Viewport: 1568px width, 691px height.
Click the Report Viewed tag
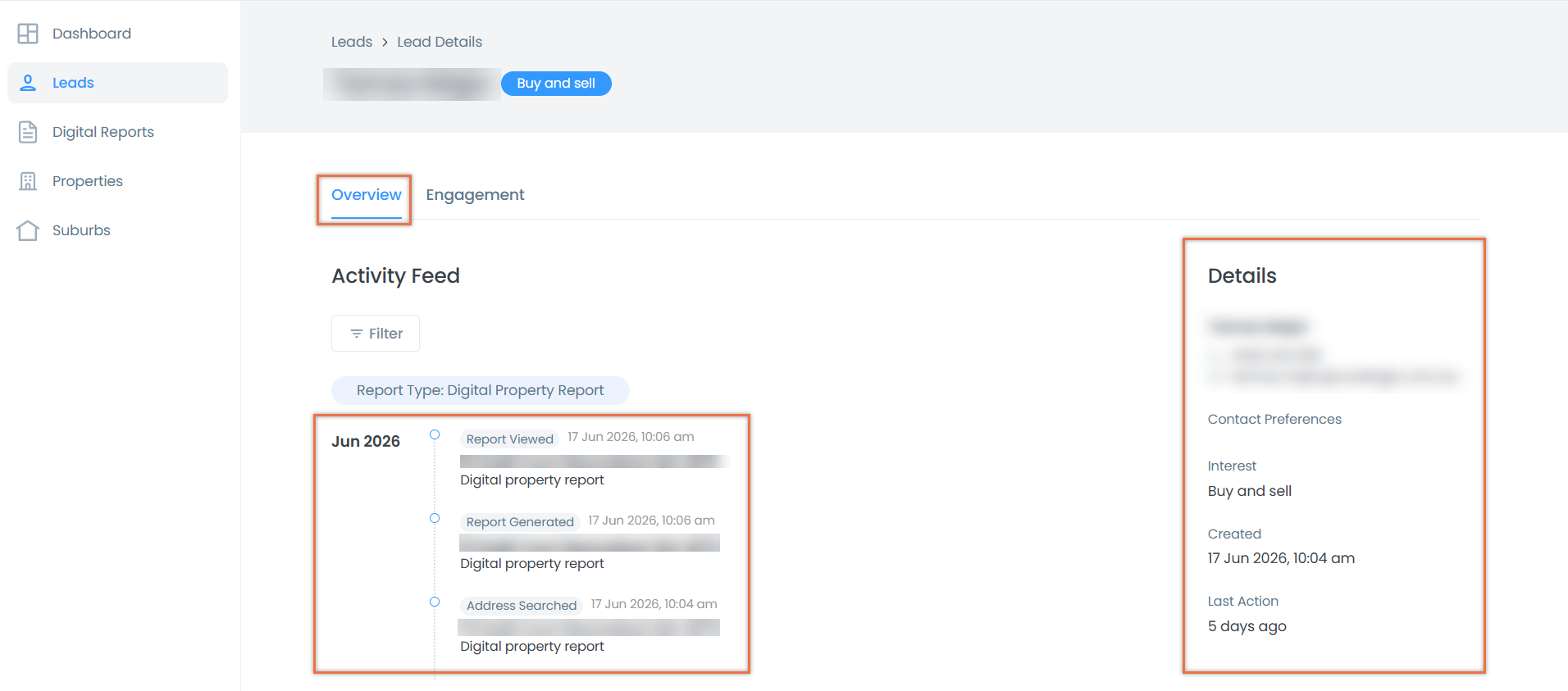(x=509, y=439)
